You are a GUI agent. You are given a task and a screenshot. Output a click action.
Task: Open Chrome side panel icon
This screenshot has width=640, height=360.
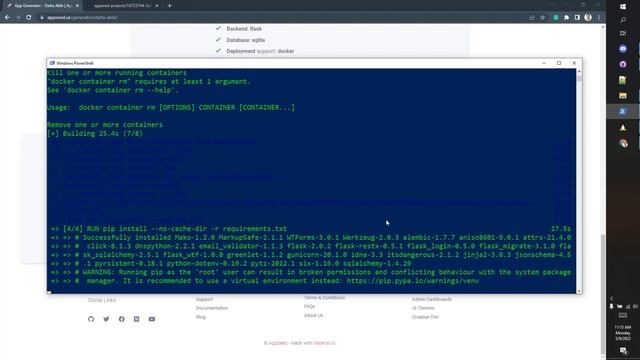[577, 18]
